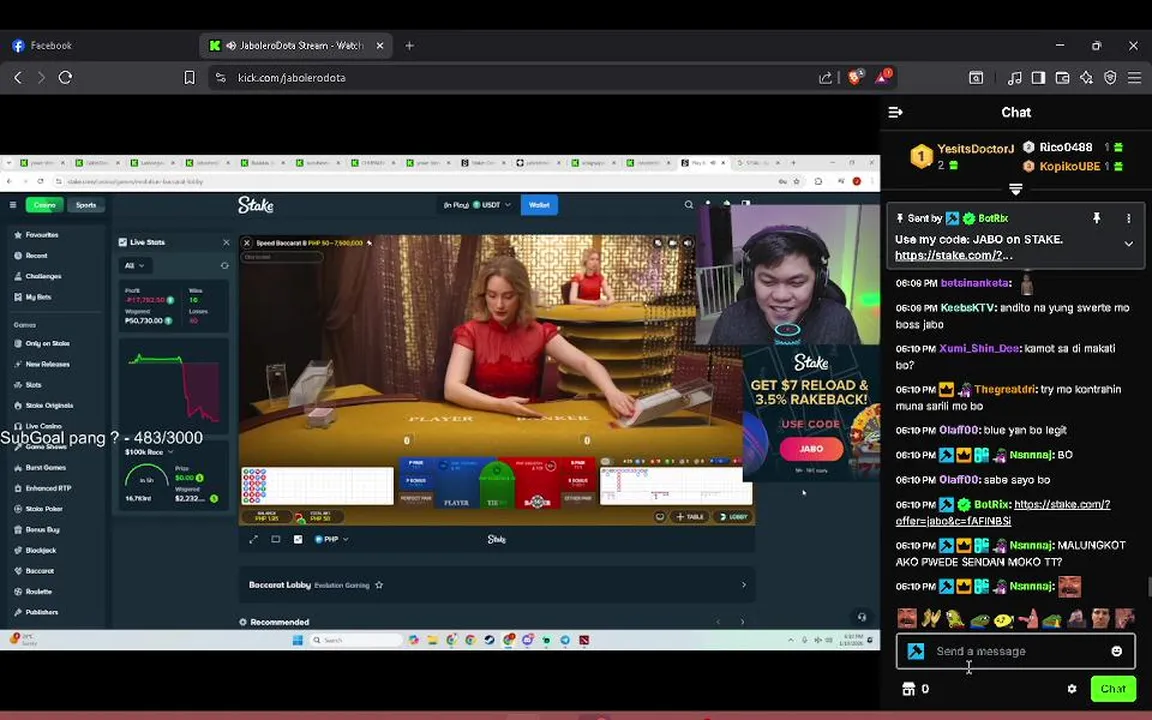Click Wallet button in the streamed Stake window
The height and width of the screenshot is (720, 1152).
coord(539,205)
